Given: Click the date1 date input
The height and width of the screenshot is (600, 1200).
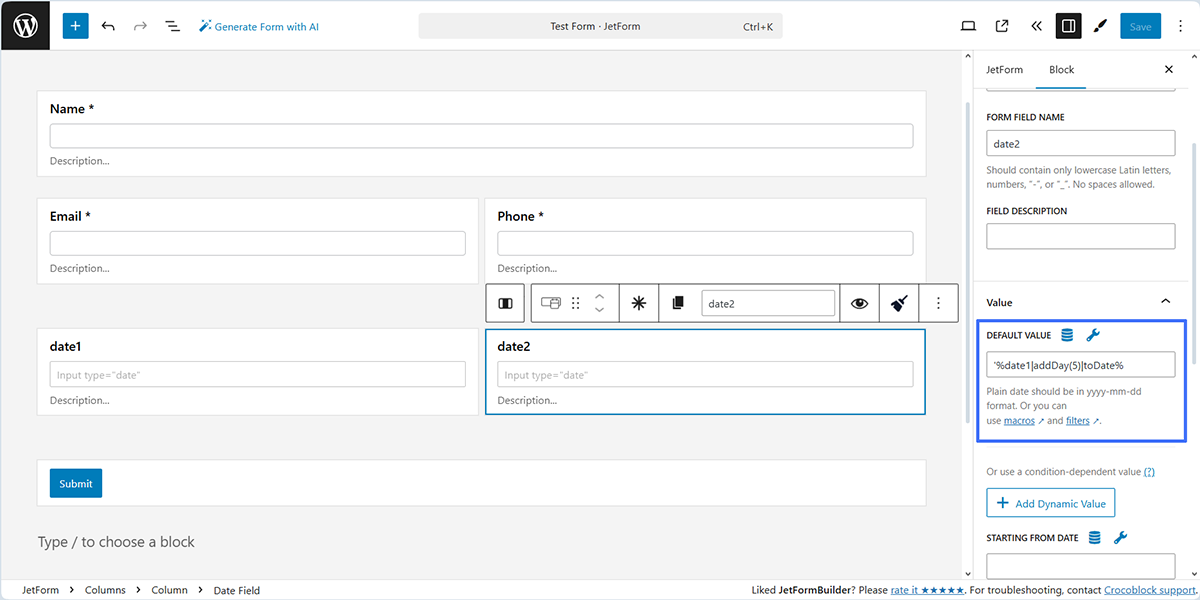Looking at the screenshot, I should [258, 374].
